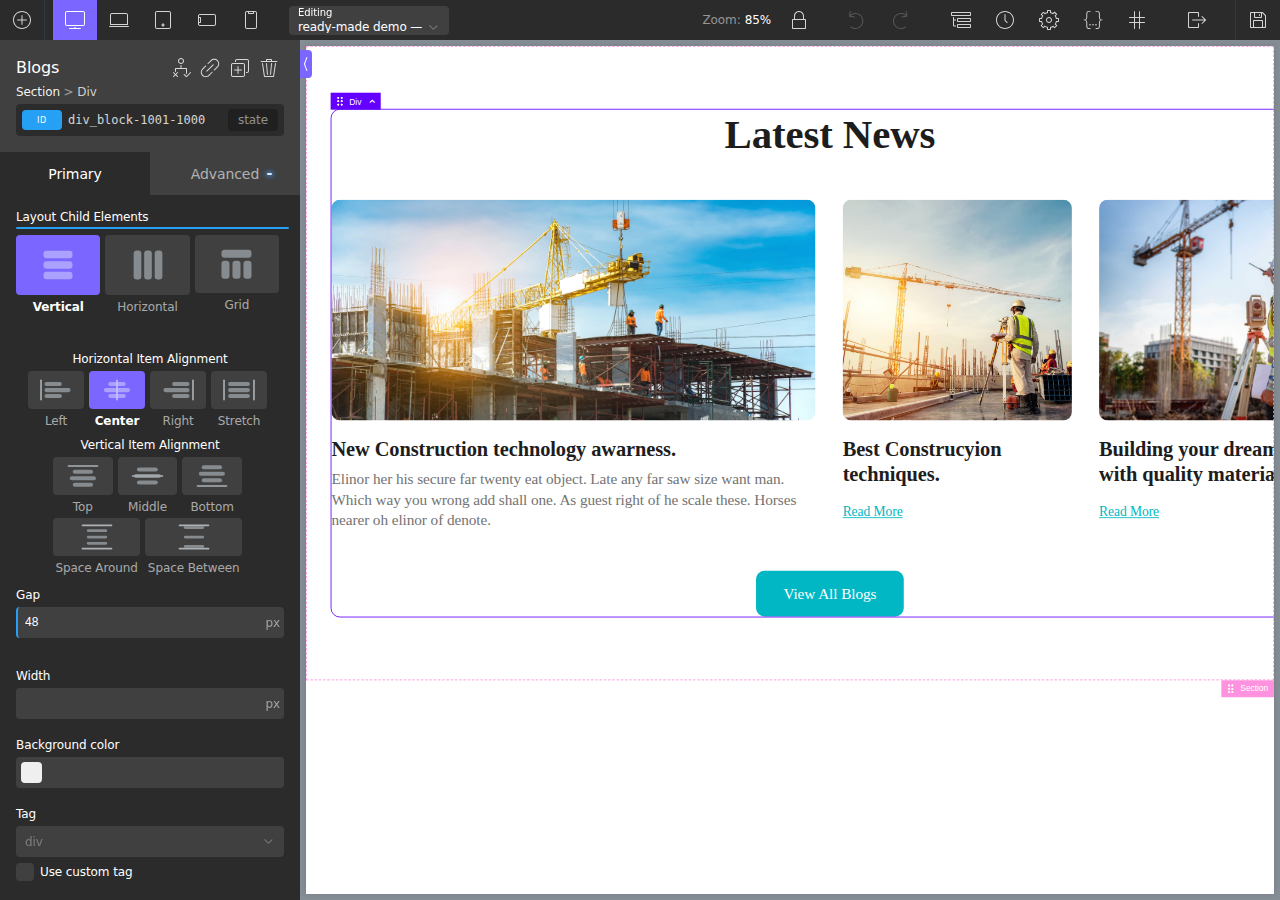Click the Elinor paragraph text

(564, 500)
